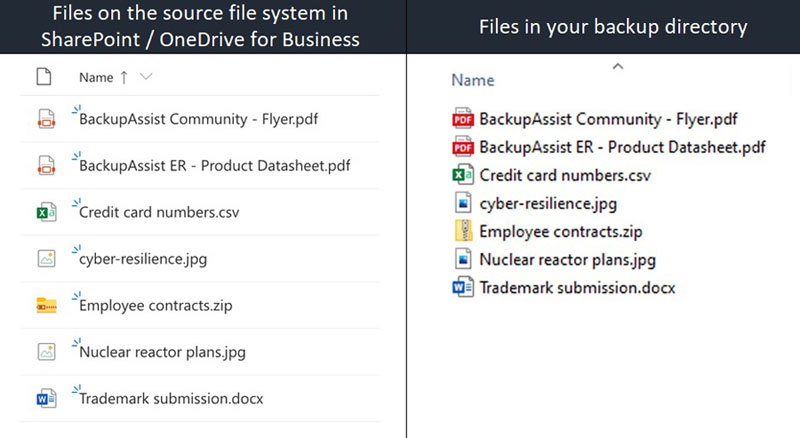This screenshot has height=438, width=800.
Task: Select Nuclear reactor plans.jpg in backup directory
Action: pos(567,259)
